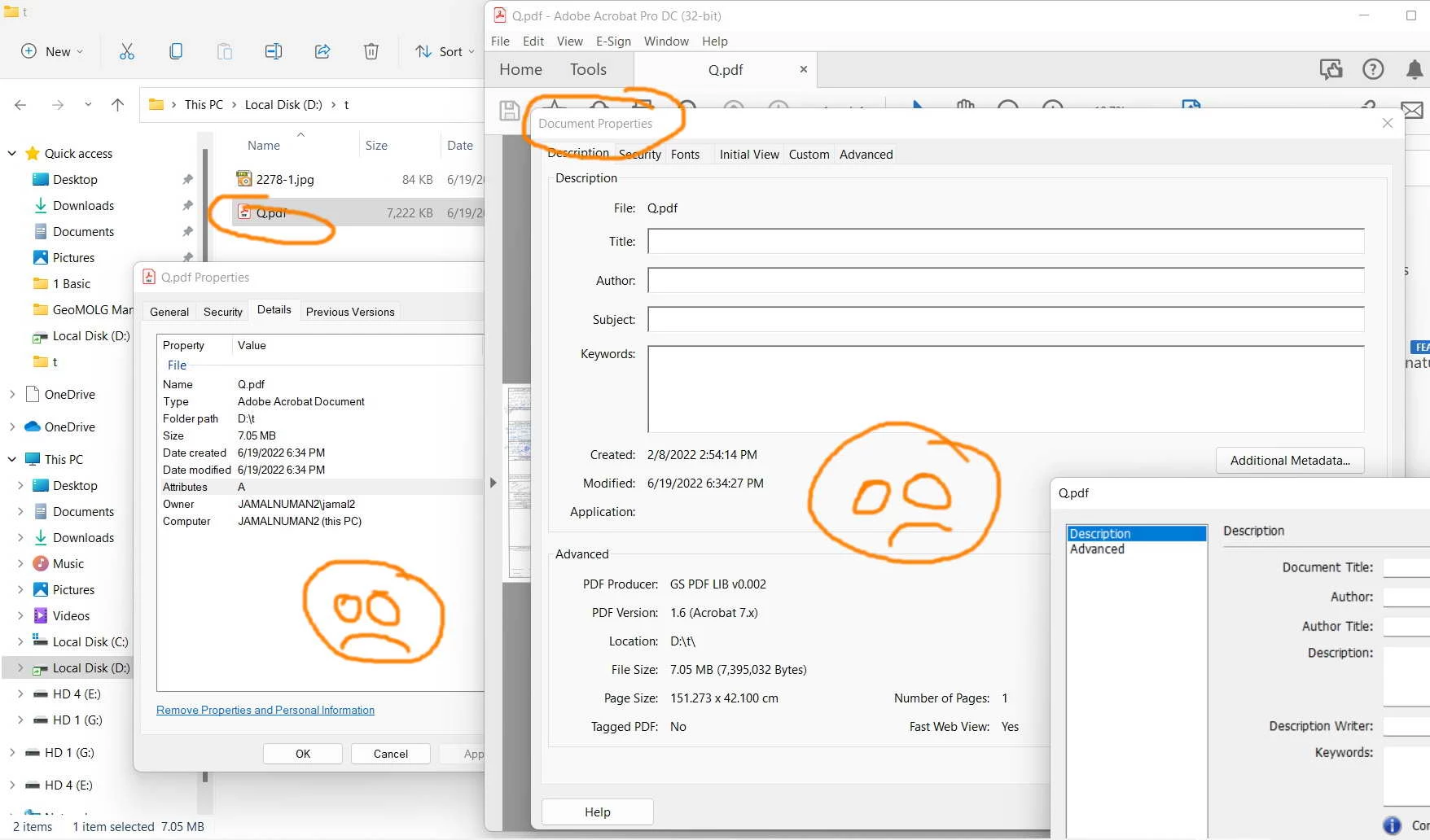Viewport: 1430px width, 840px height.
Task: Expand the Music folder node
Action: pos(20,563)
